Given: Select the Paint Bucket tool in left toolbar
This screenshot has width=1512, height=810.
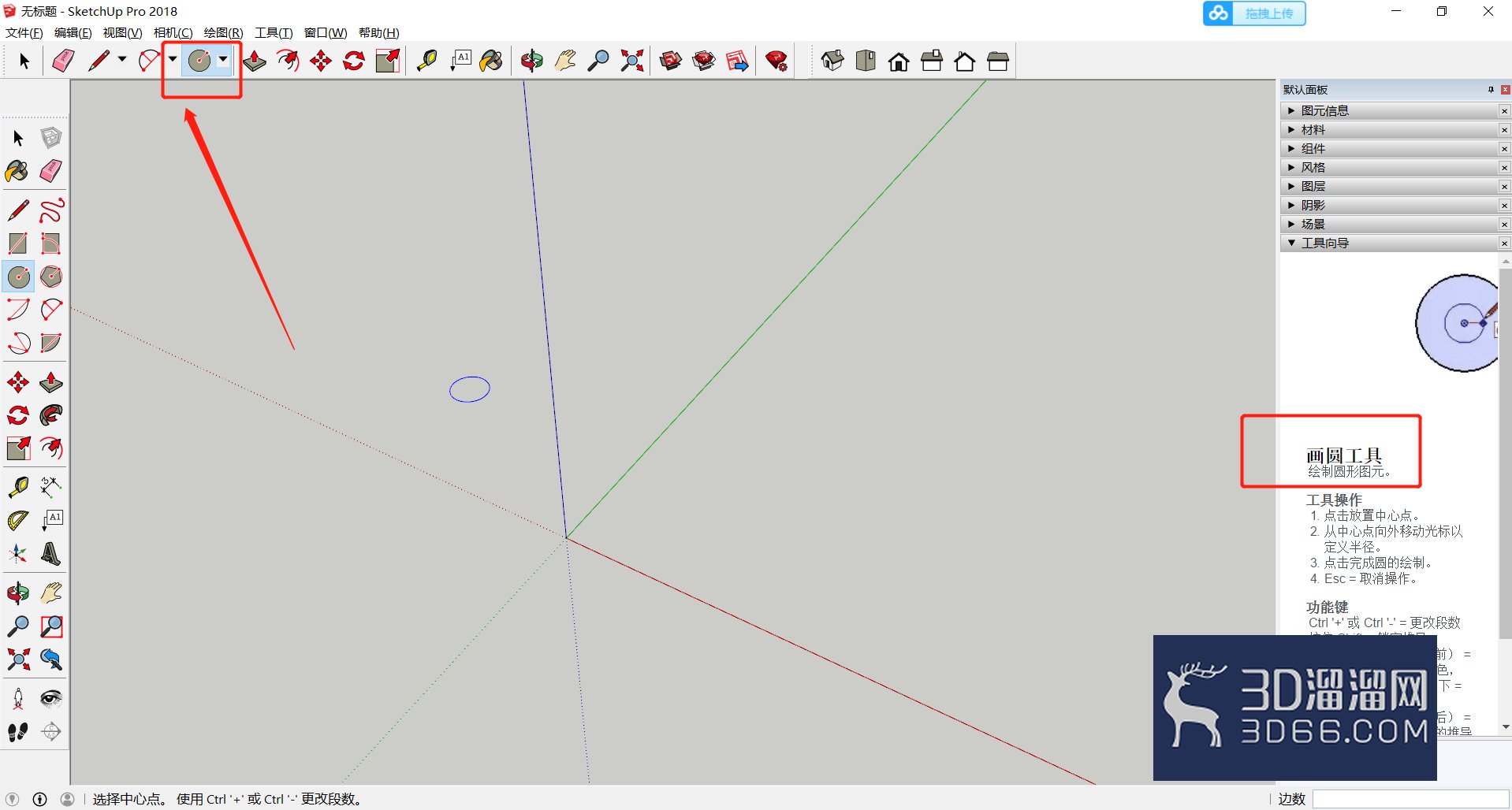Looking at the screenshot, I should [x=17, y=171].
